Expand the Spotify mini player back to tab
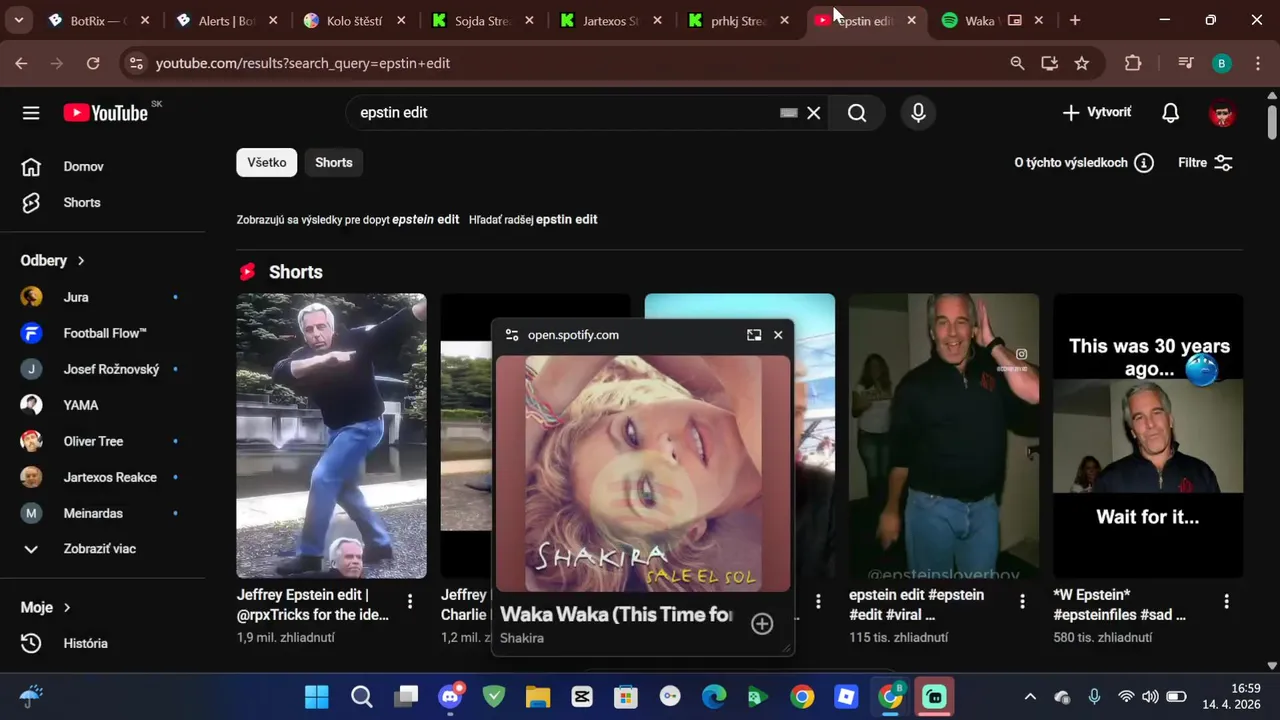The image size is (1280, 720). [x=754, y=335]
